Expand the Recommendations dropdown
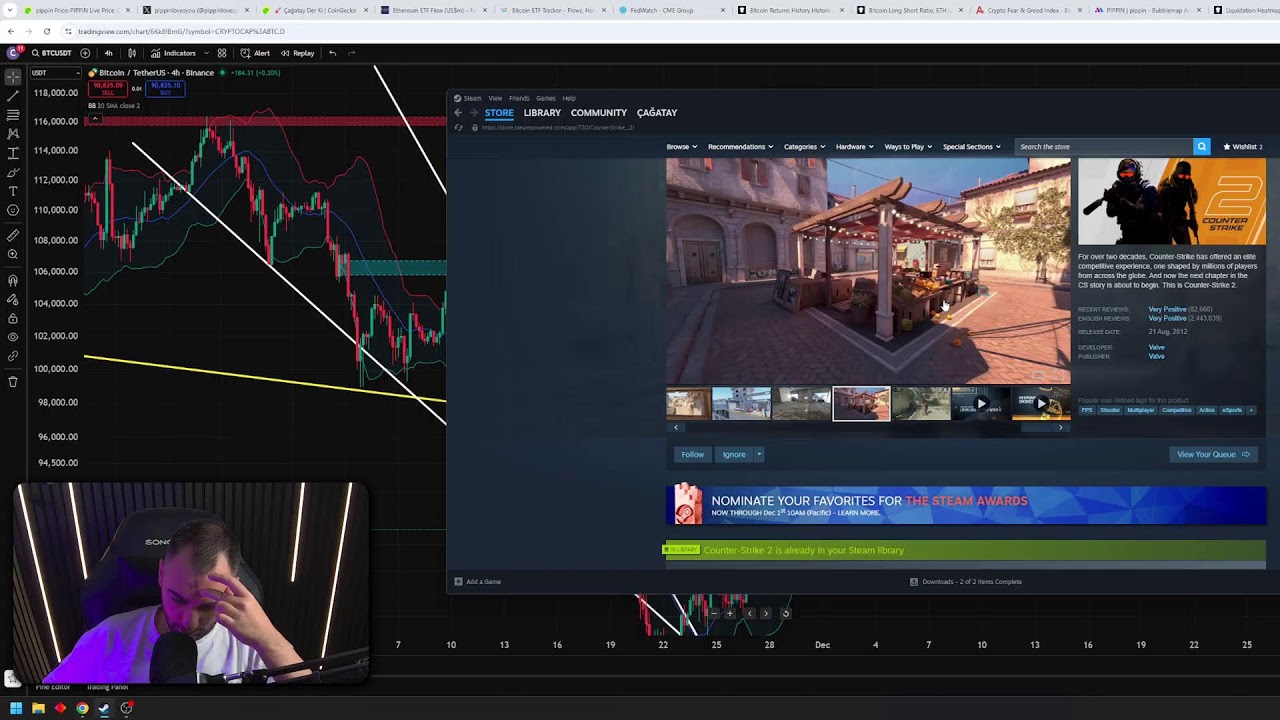This screenshot has width=1280, height=720. (x=740, y=147)
